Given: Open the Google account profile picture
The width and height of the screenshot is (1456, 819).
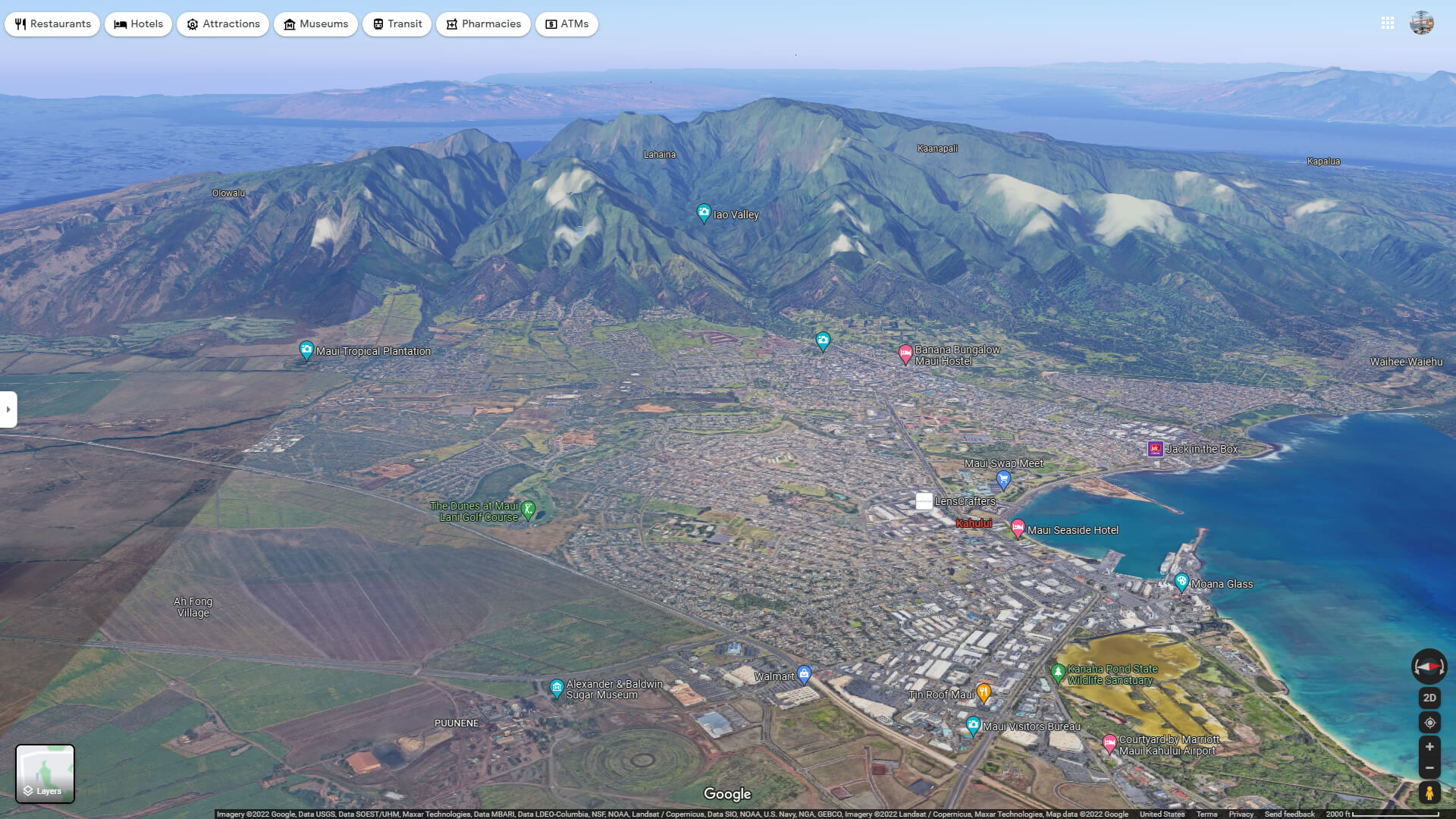Looking at the screenshot, I should [1422, 24].
